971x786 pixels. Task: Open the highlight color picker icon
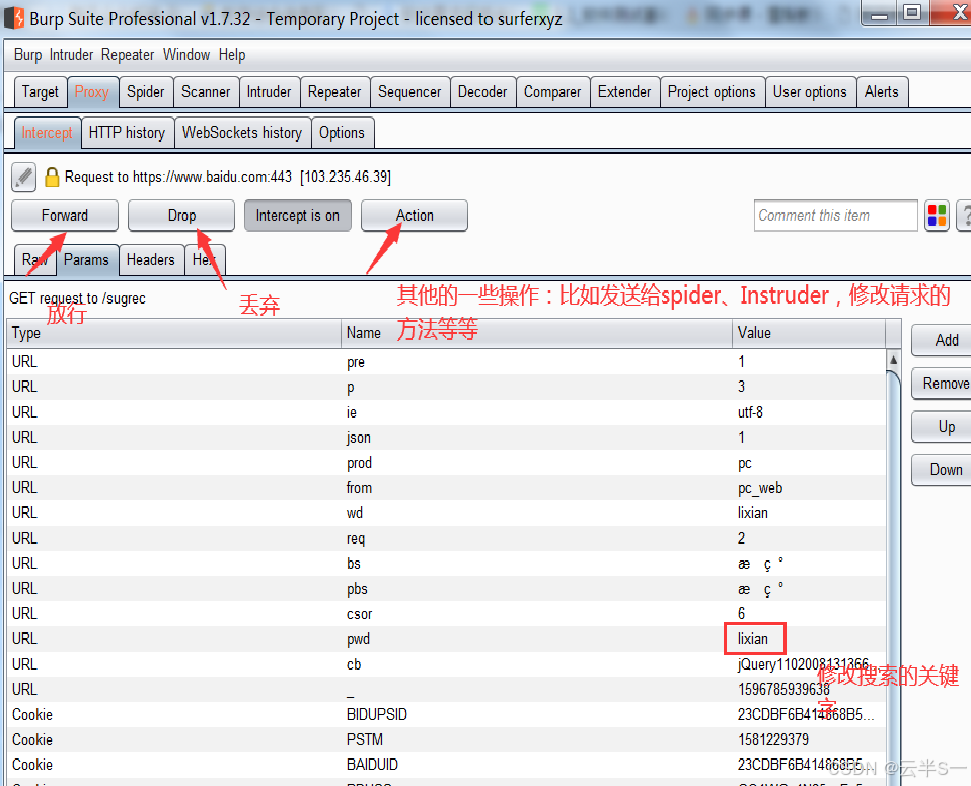pyautogui.click(x=937, y=216)
